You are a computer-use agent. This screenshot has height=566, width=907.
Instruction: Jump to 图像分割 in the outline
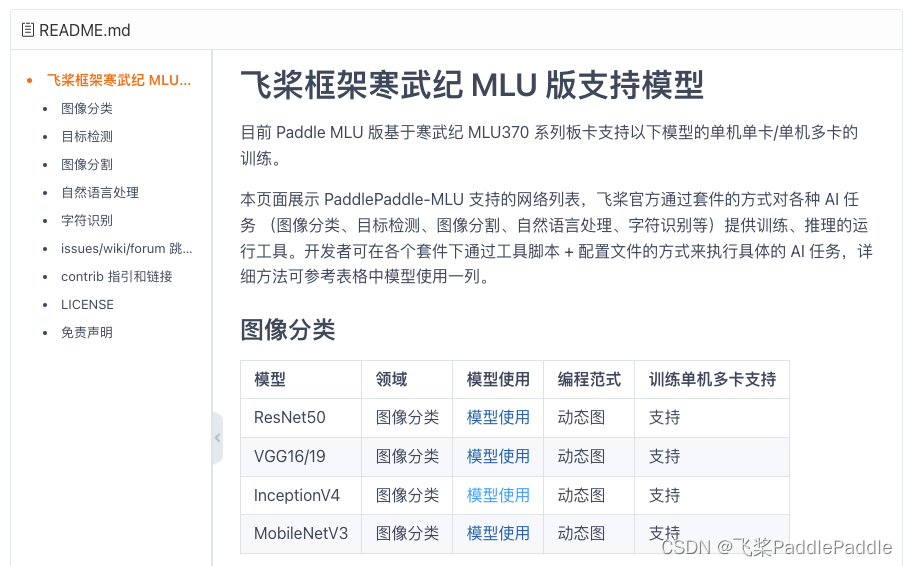(87, 164)
